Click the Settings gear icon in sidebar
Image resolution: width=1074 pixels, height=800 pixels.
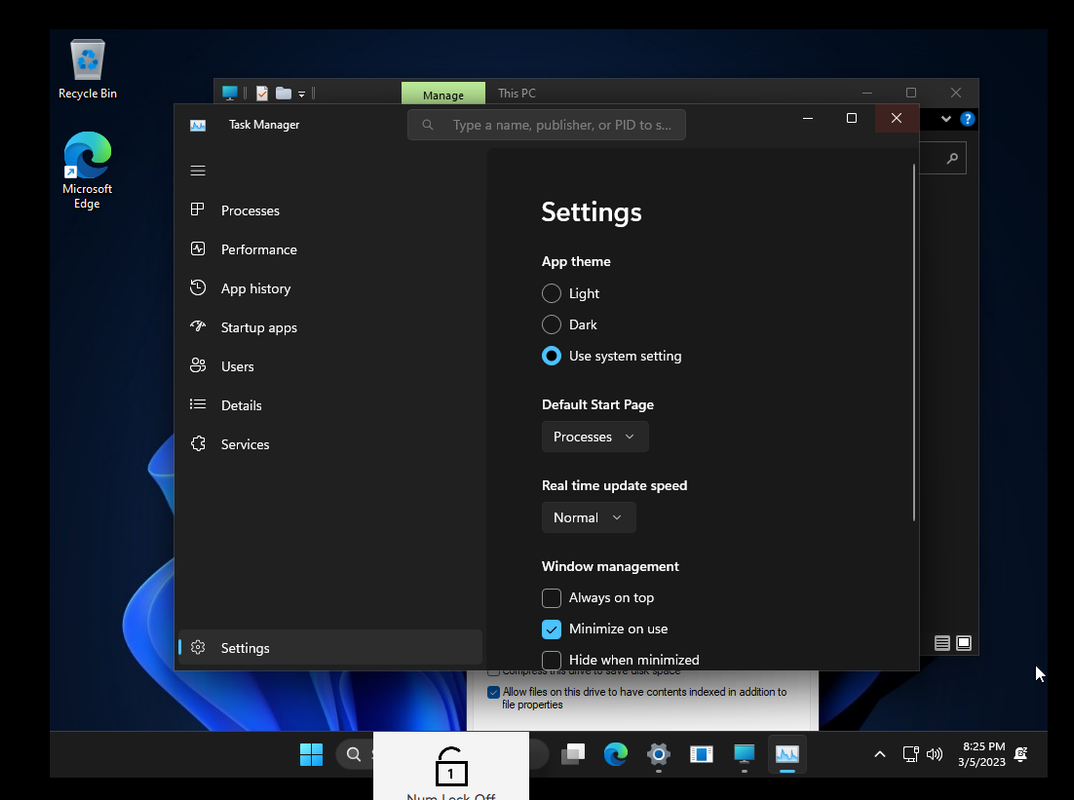pos(198,647)
